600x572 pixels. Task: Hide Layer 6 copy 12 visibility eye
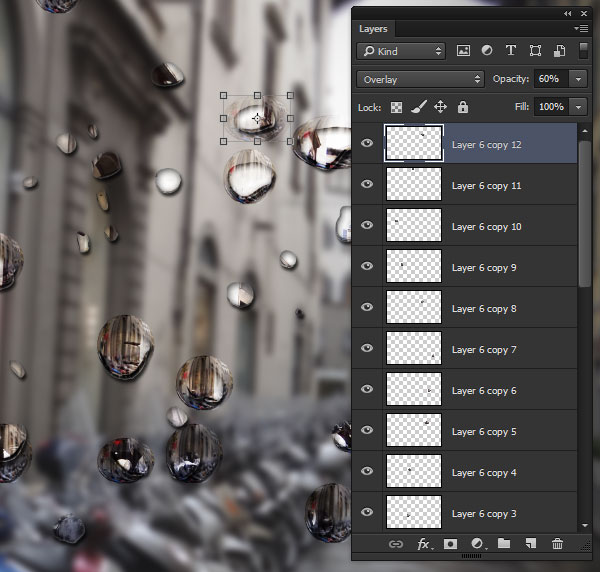(367, 144)
